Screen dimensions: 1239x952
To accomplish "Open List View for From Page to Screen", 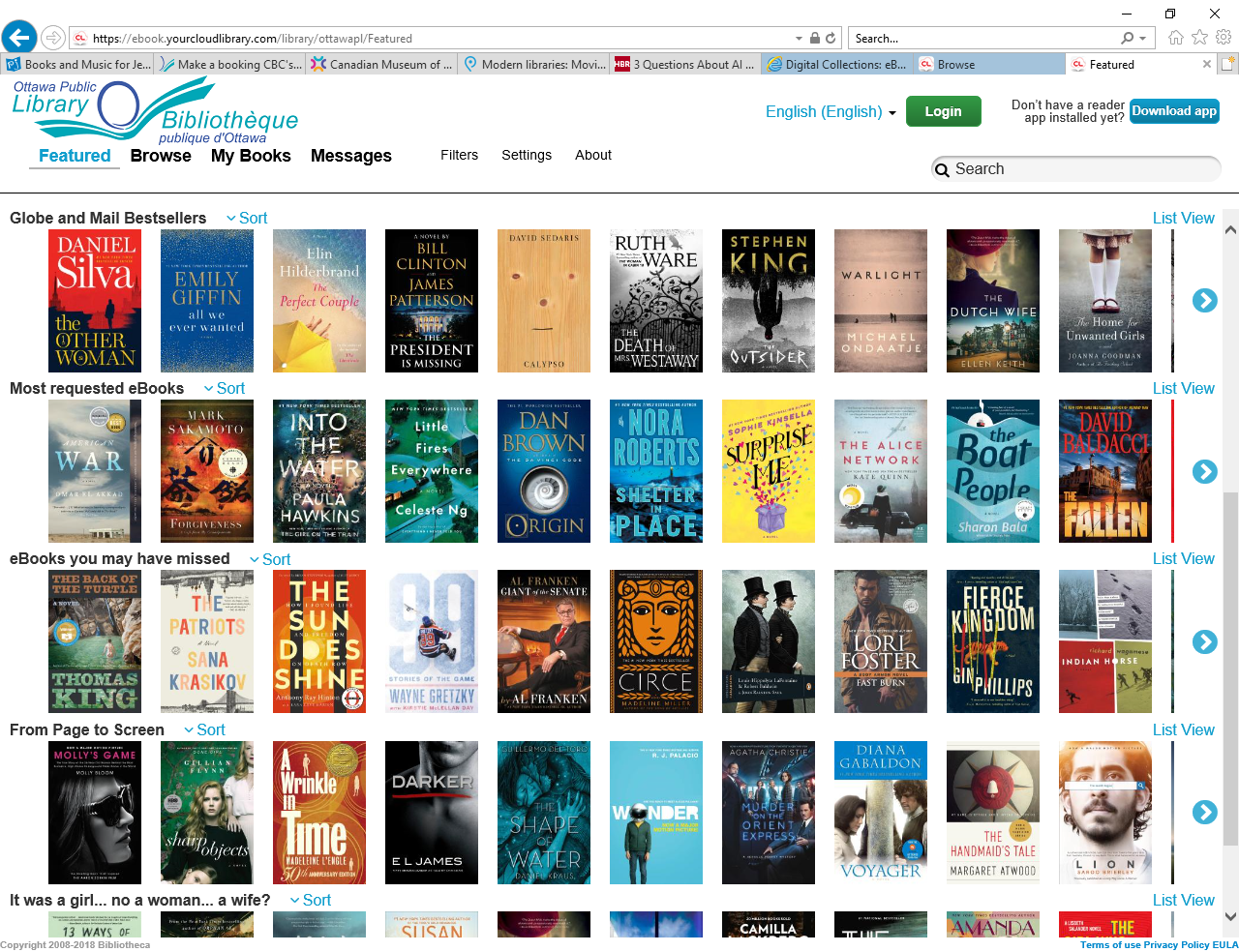I will pyautogui.click(x=1183, y=730).
